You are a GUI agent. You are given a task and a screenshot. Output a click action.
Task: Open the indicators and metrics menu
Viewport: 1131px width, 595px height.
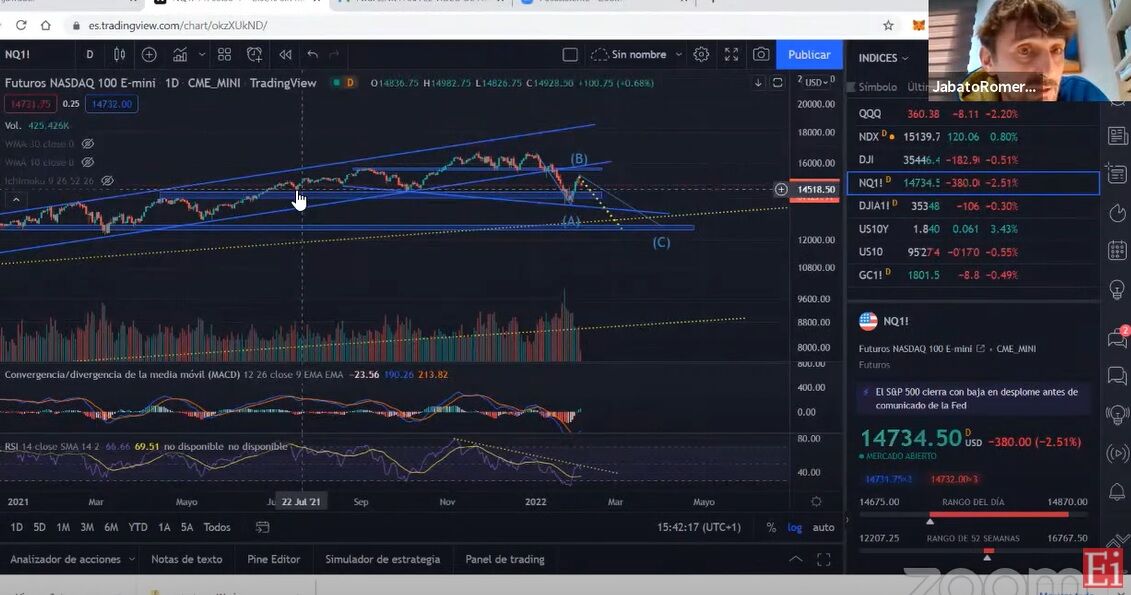point(180,55)
